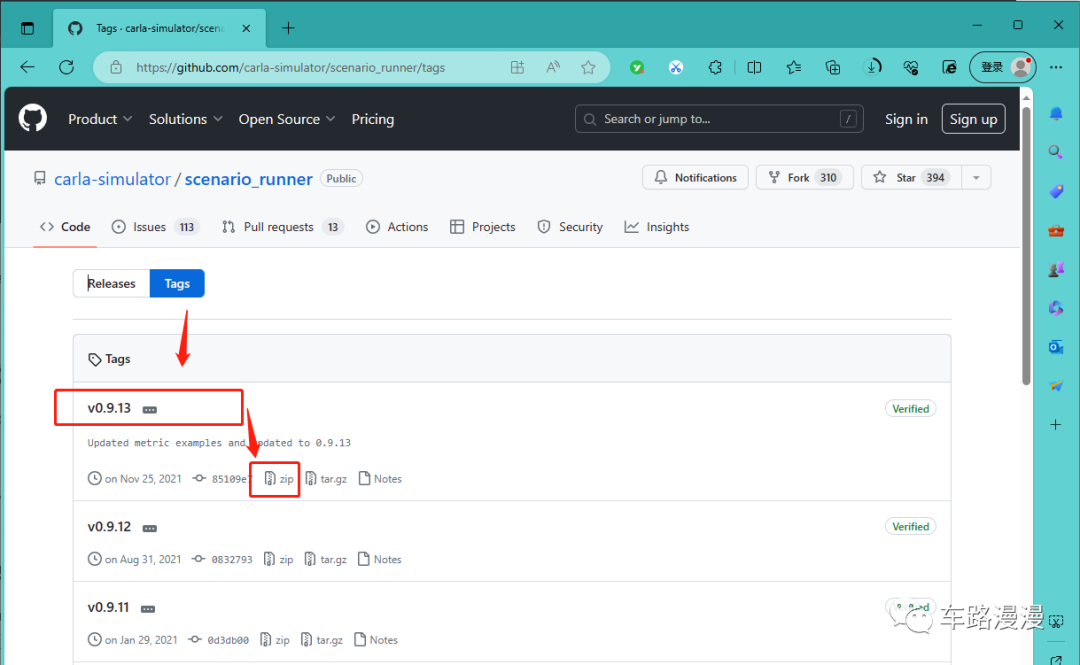The width and height of the screenshot is (1080, 665).
Task: Open the v0.9.11 tag link
Action: 108,607
